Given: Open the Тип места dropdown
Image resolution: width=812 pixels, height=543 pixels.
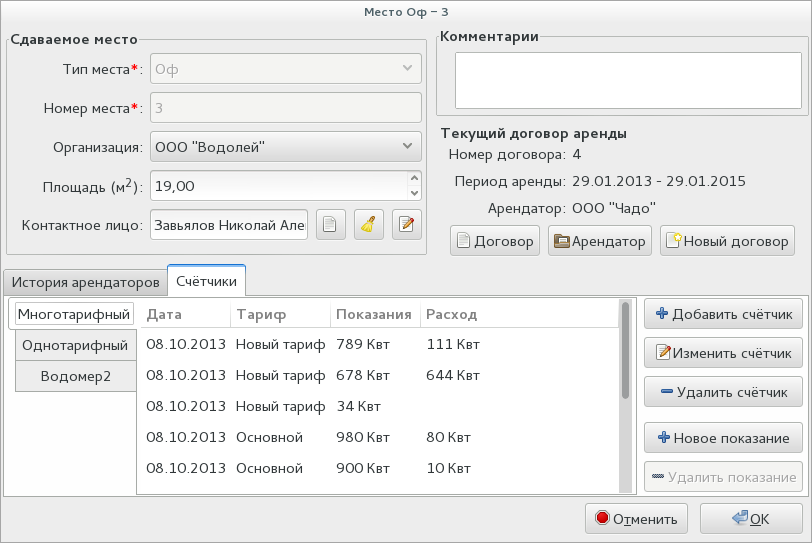Looking at the screenshot, I should [x=286, y=68].
